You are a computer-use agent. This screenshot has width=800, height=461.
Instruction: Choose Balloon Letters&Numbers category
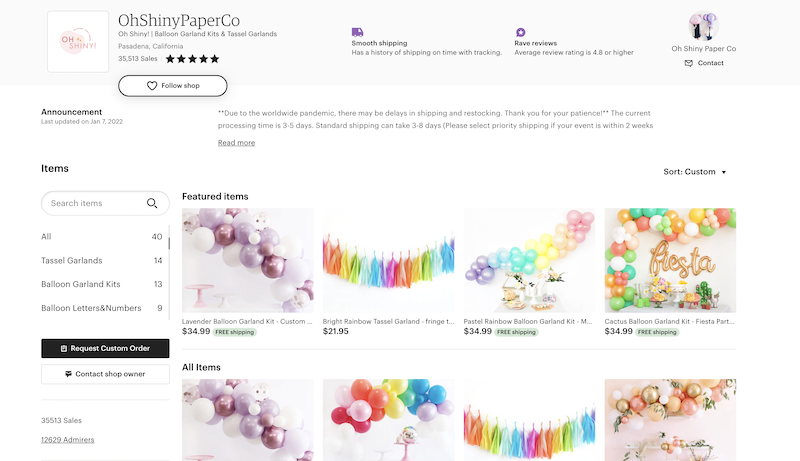(90, 308)
